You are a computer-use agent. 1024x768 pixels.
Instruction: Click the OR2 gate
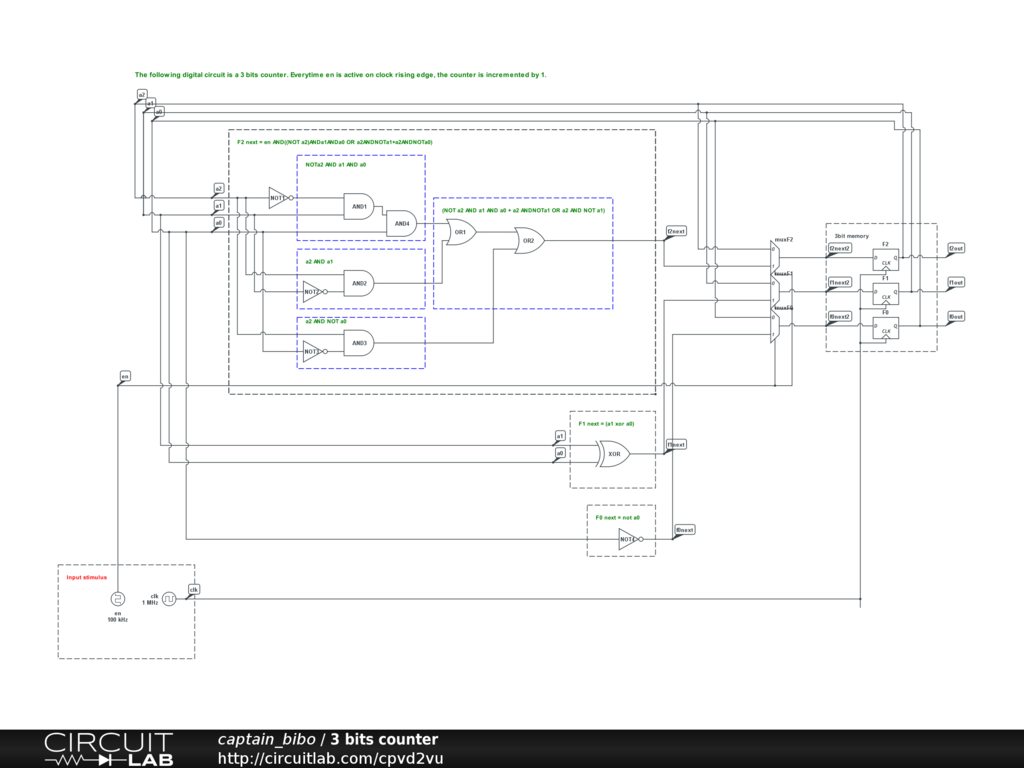pyautogui.click(x=529, y=241)
